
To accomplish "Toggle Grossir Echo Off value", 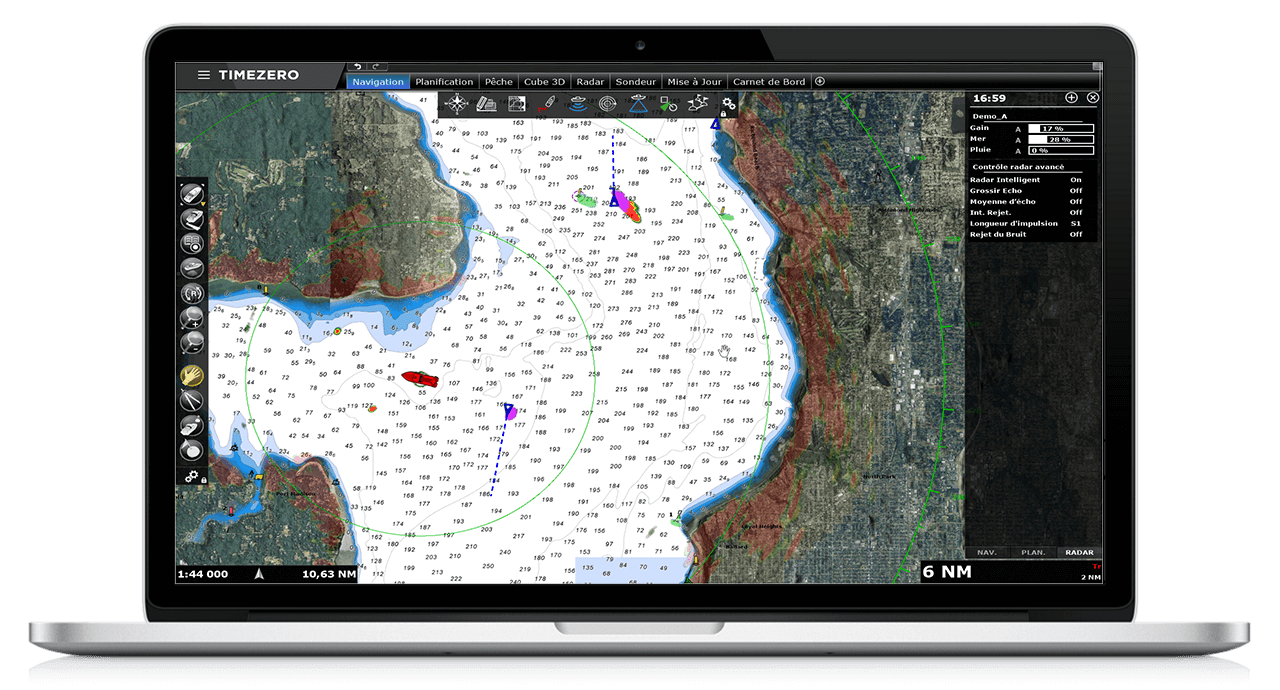I will (1076, 191).
